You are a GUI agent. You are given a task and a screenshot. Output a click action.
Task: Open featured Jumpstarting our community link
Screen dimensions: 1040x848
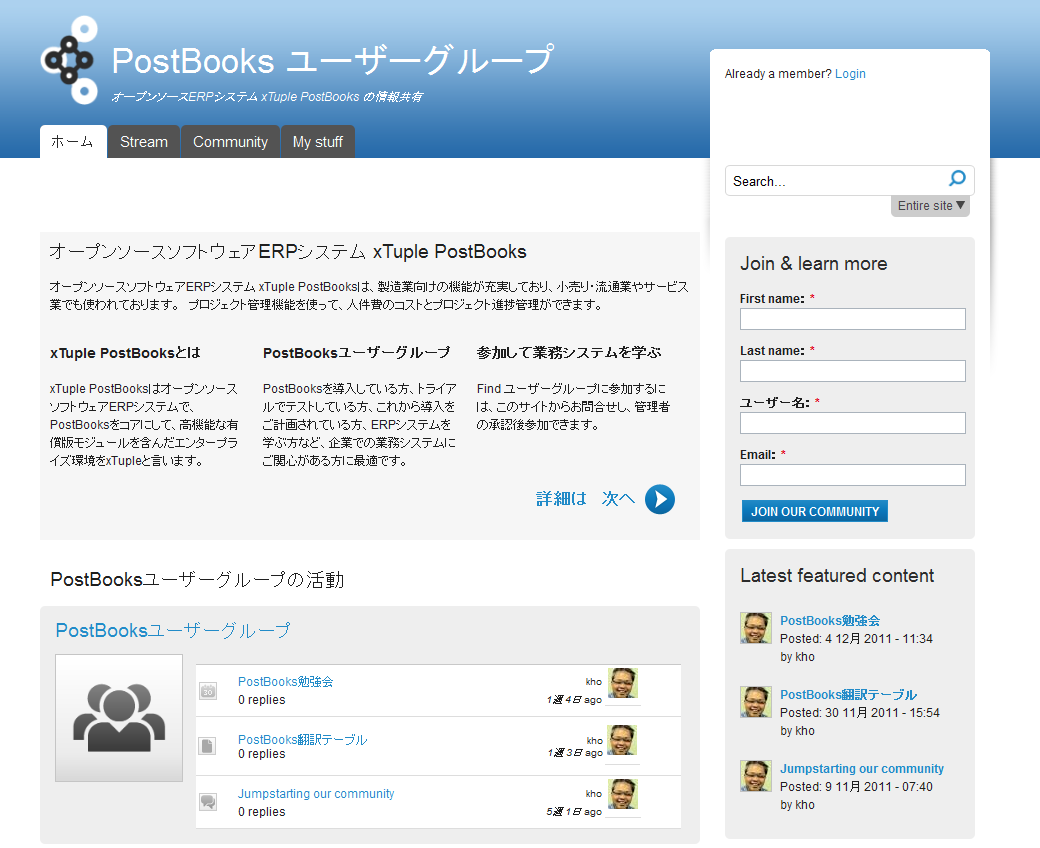pyautogui.click(x=862, y=768)
